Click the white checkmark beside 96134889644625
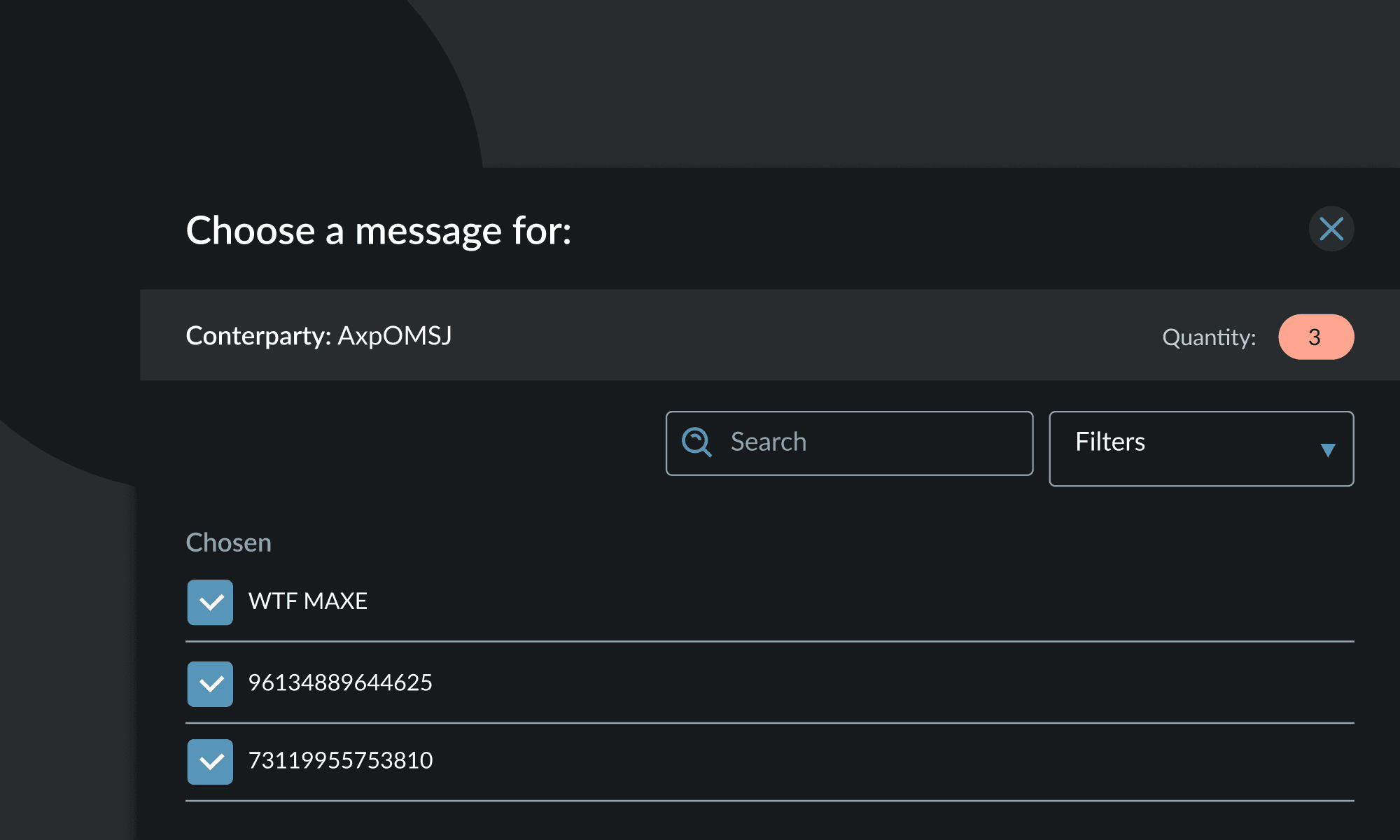The width and height of the screenshot is (1400, 840). [211, 684]
